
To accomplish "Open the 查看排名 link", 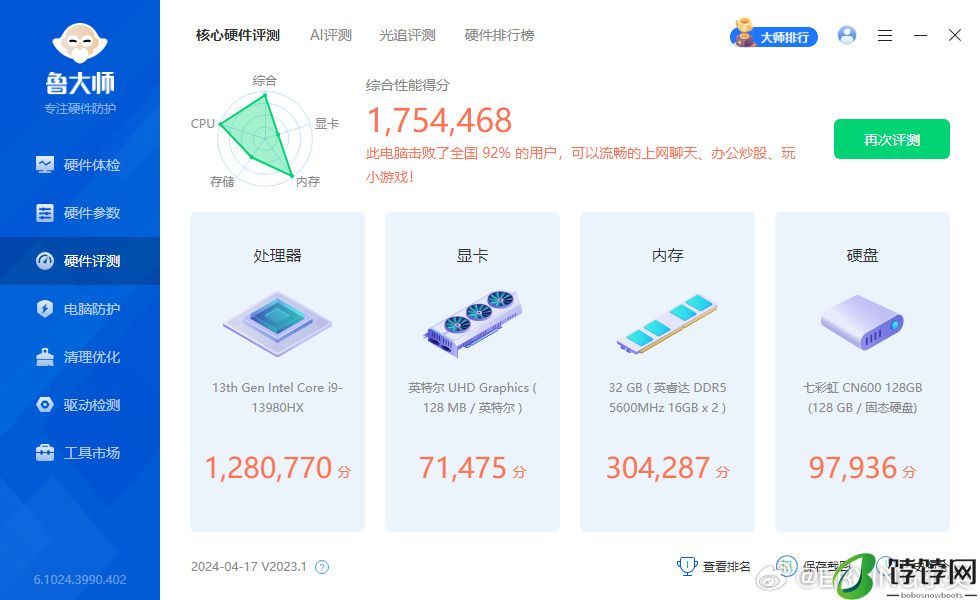I will (726, 566).
